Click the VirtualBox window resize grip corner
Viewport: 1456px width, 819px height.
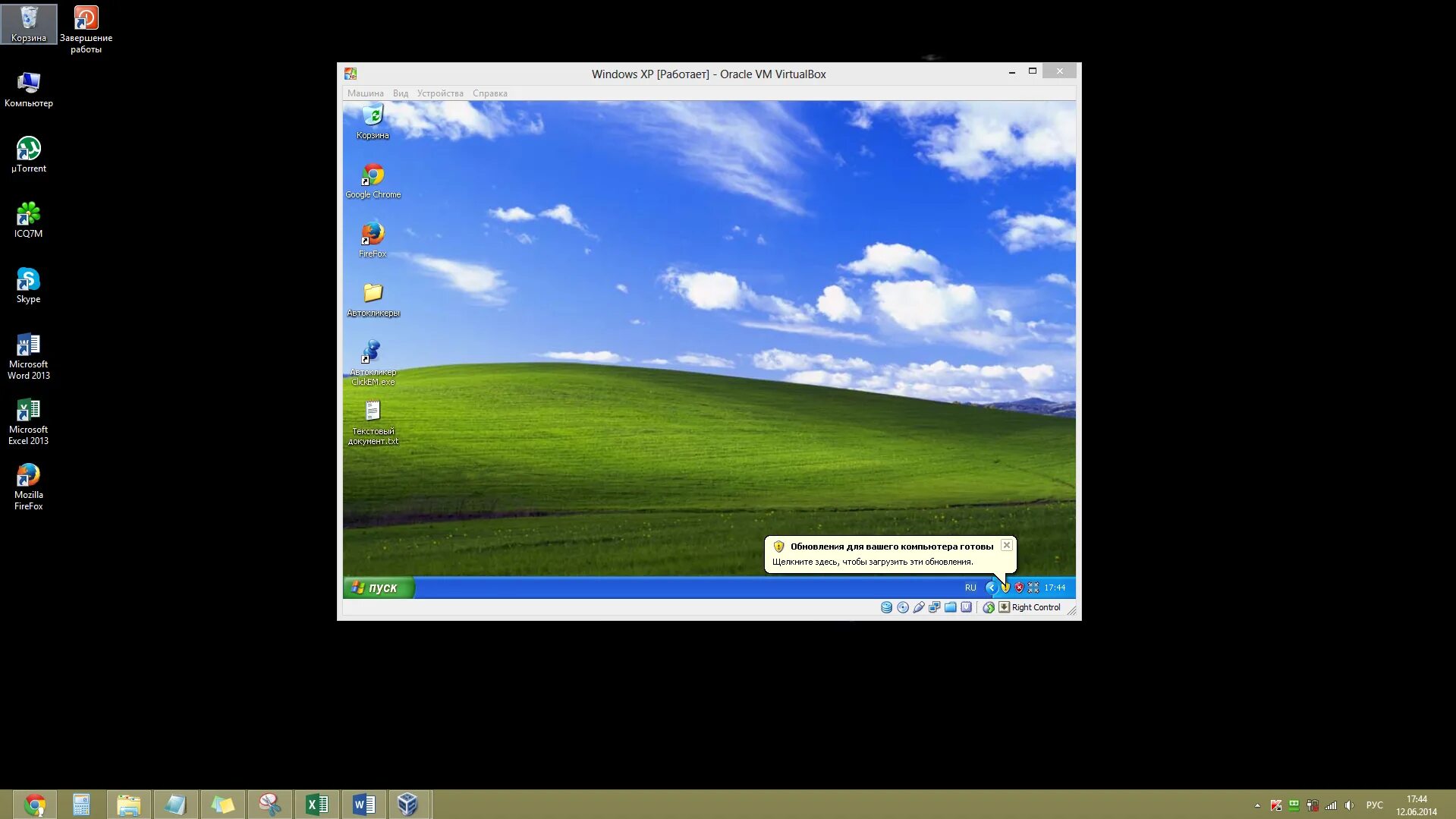pos(1071,610)
